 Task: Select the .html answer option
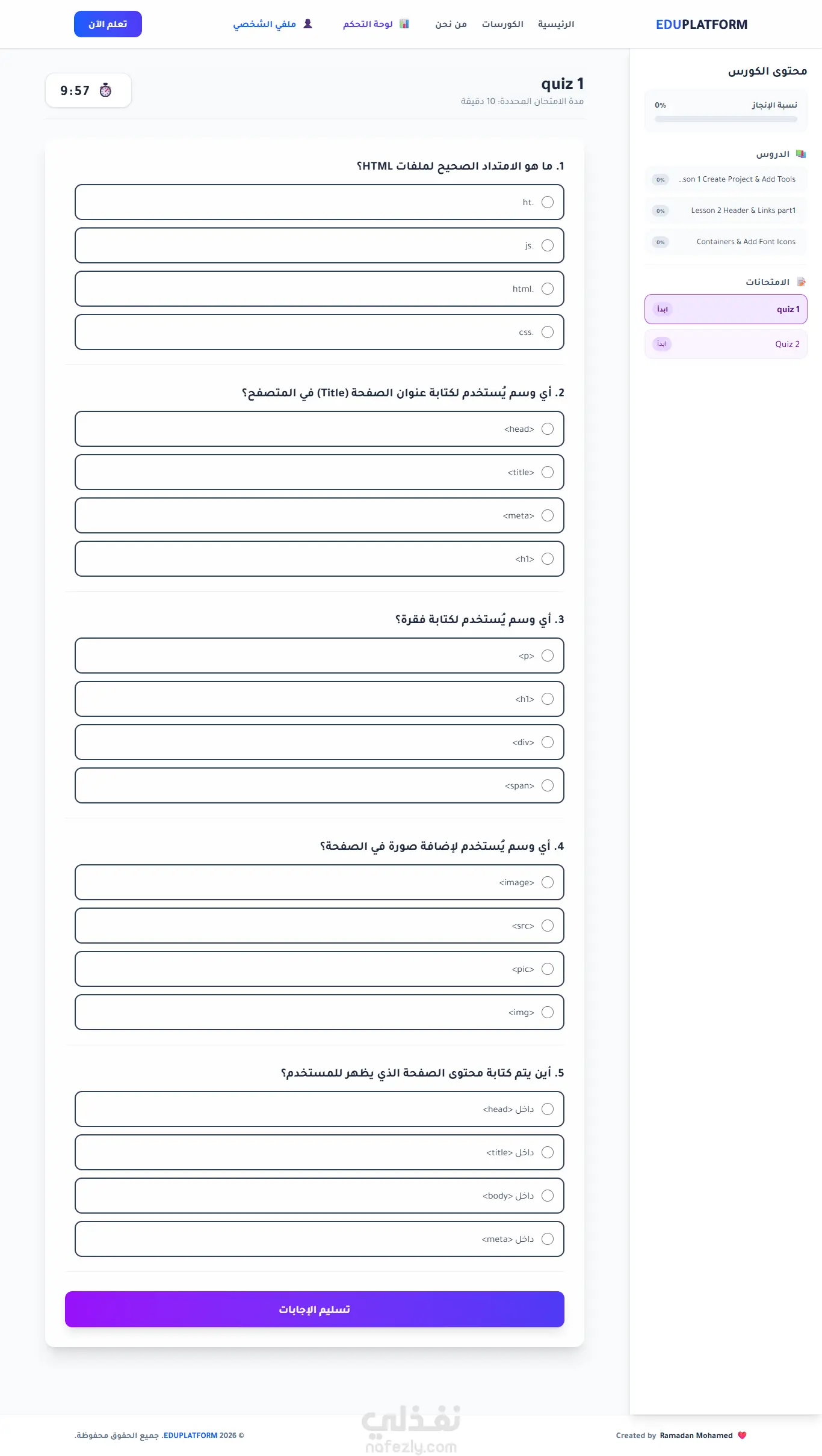click(x=320, y=289)
